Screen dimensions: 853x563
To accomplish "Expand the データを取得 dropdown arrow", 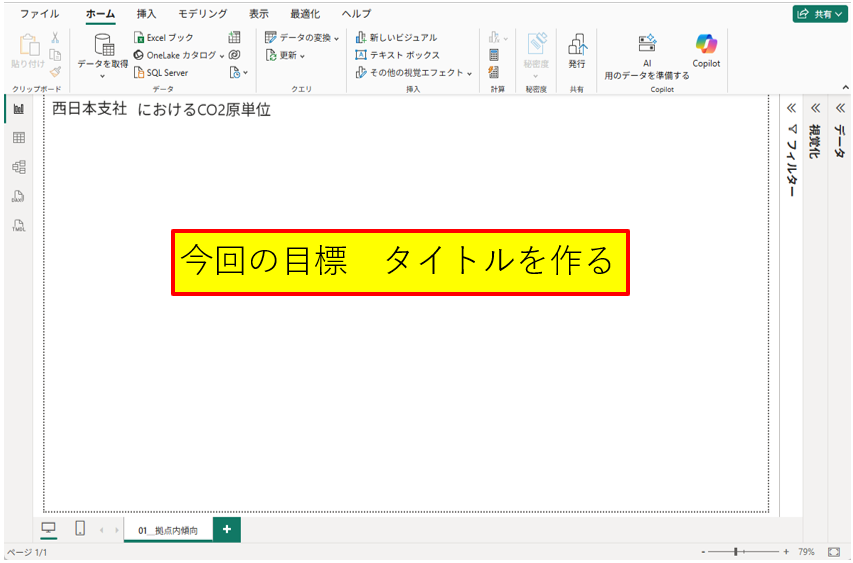I will (102, 76).
